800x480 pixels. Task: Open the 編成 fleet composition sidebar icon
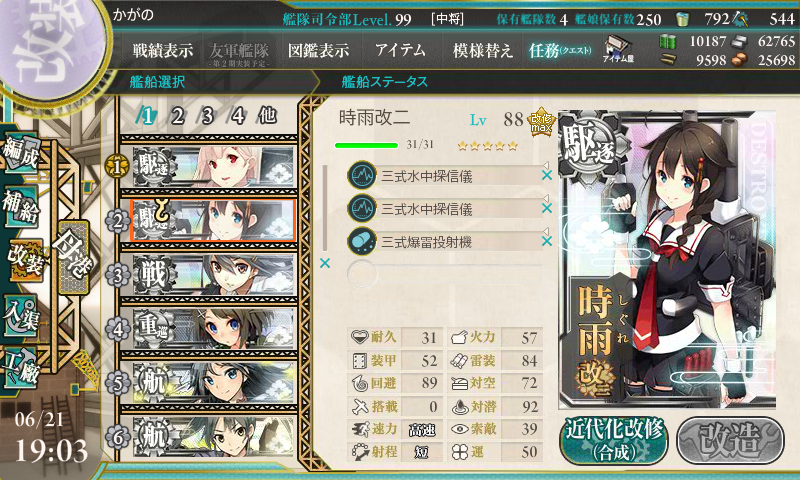pos(21,153)
